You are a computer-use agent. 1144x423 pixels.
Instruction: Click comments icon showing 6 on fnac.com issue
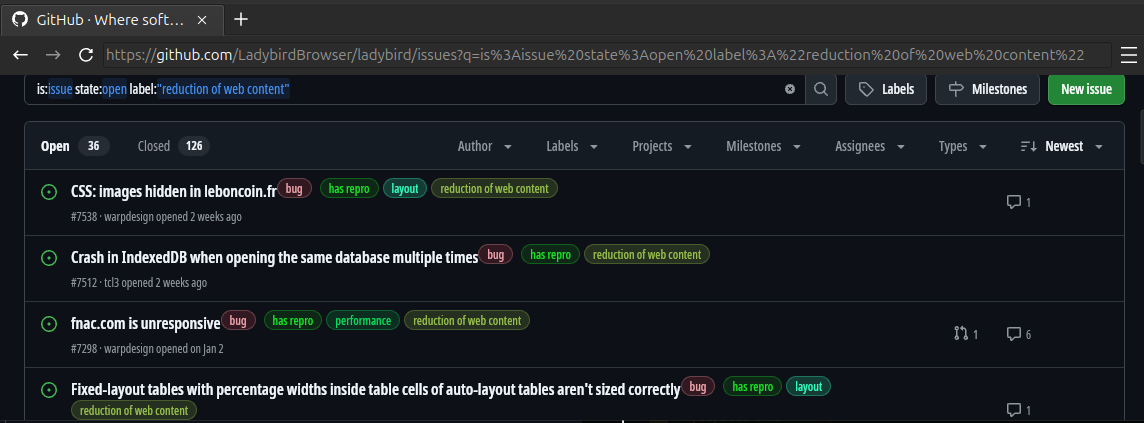click(1013, 334)
